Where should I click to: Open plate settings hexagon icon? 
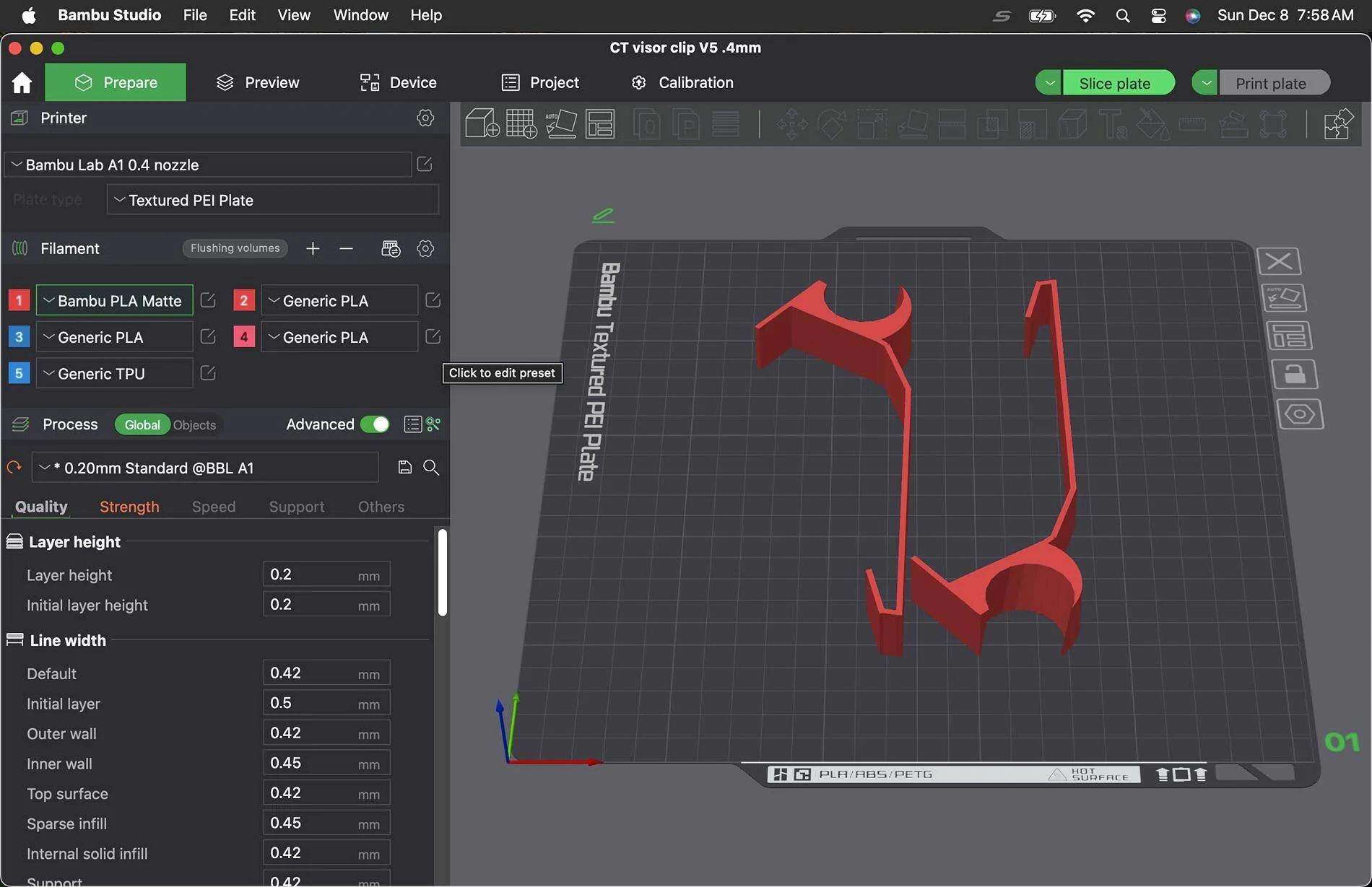tap(1300, 414)
